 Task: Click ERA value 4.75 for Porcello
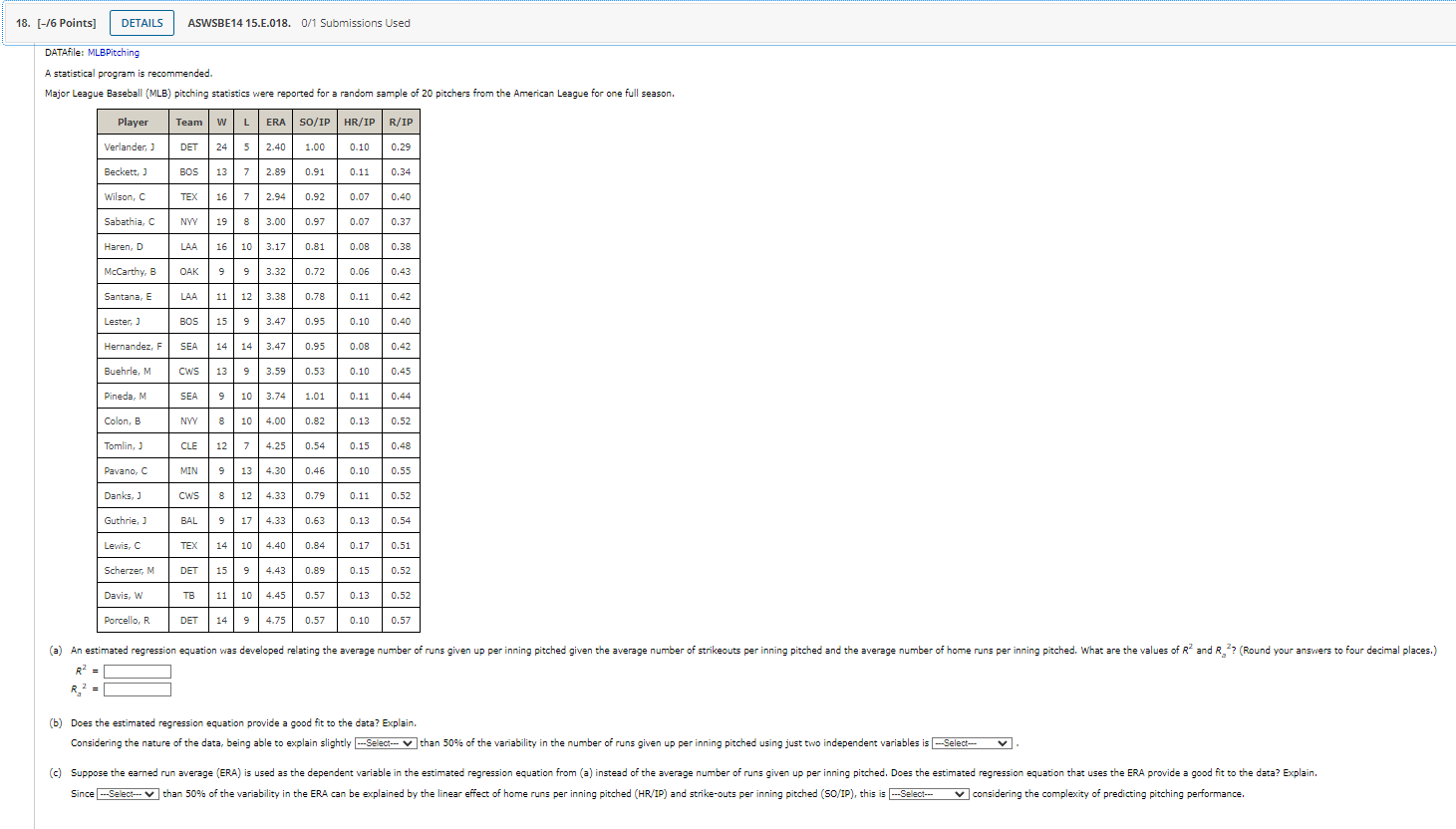click(x=276, y=620)
